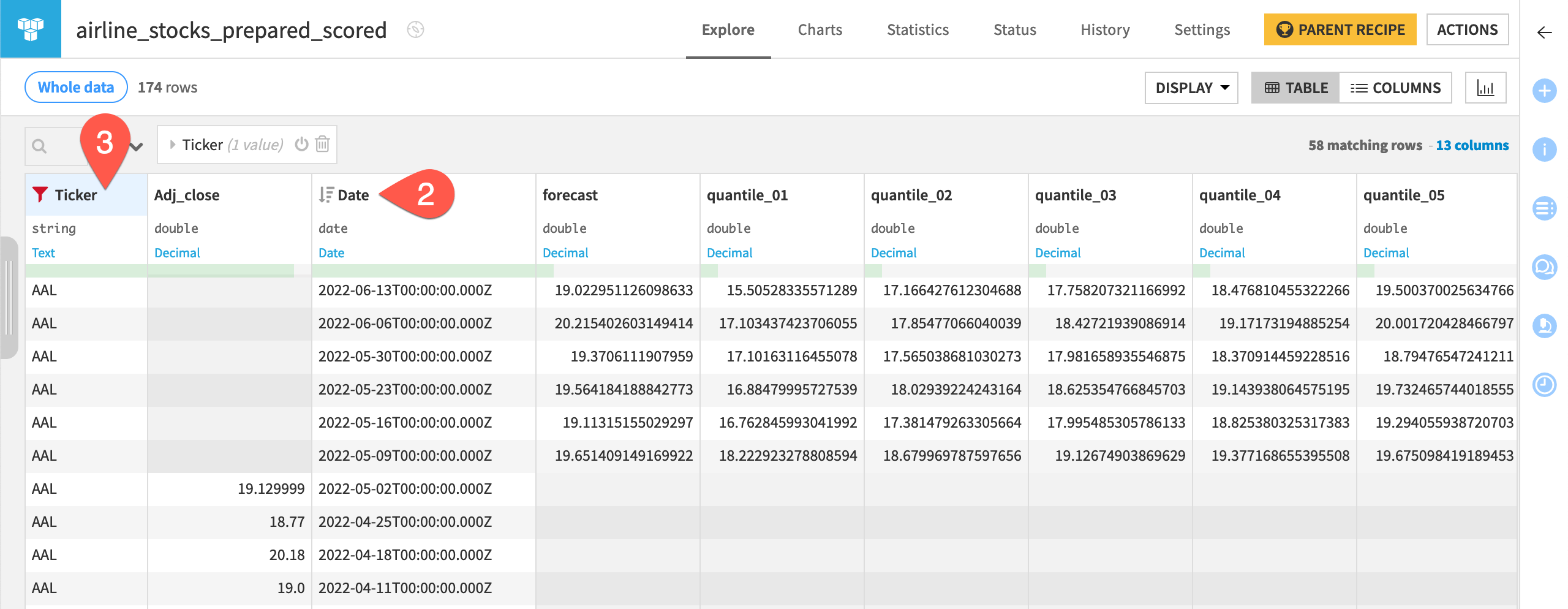Click the magnifier search icon
This screenshot has width=1568, height=609.
pos(39,146)
